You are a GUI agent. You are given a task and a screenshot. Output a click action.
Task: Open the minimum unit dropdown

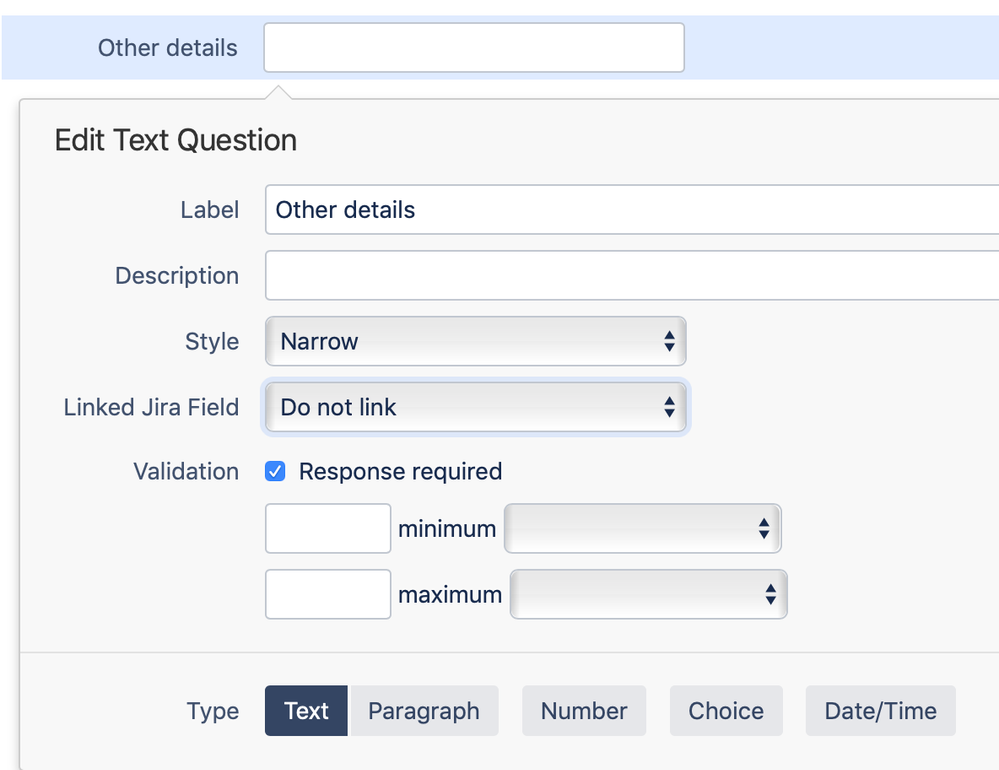642,529
